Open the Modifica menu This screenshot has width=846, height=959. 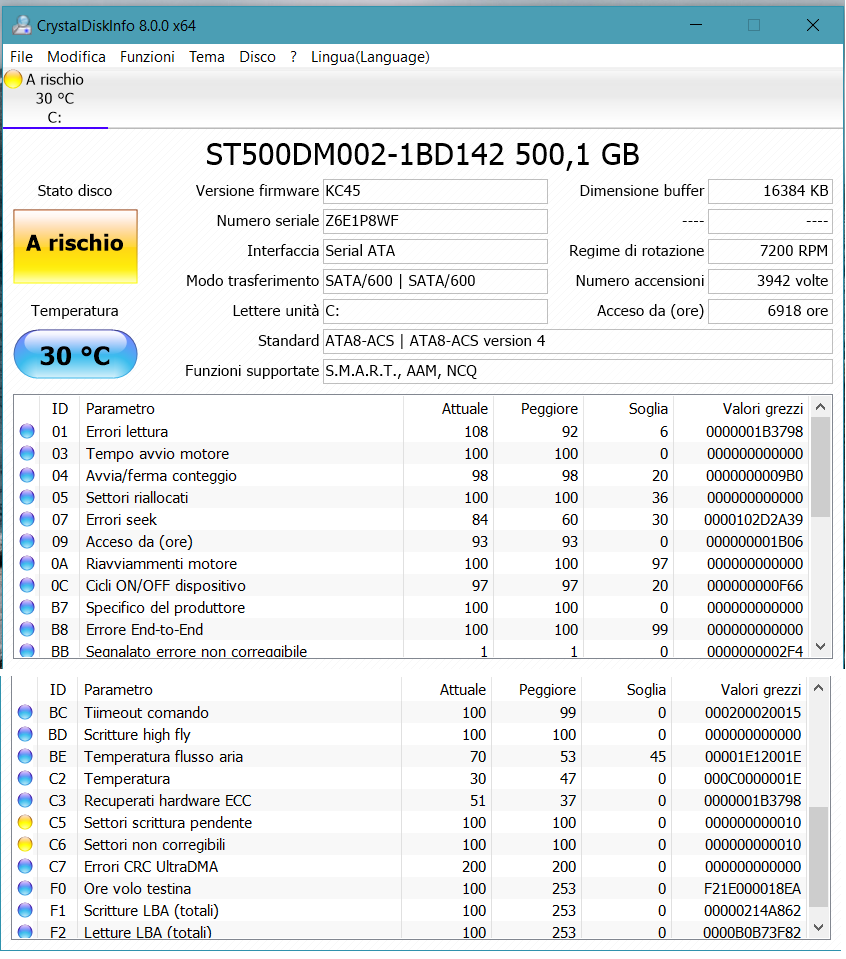76,57
